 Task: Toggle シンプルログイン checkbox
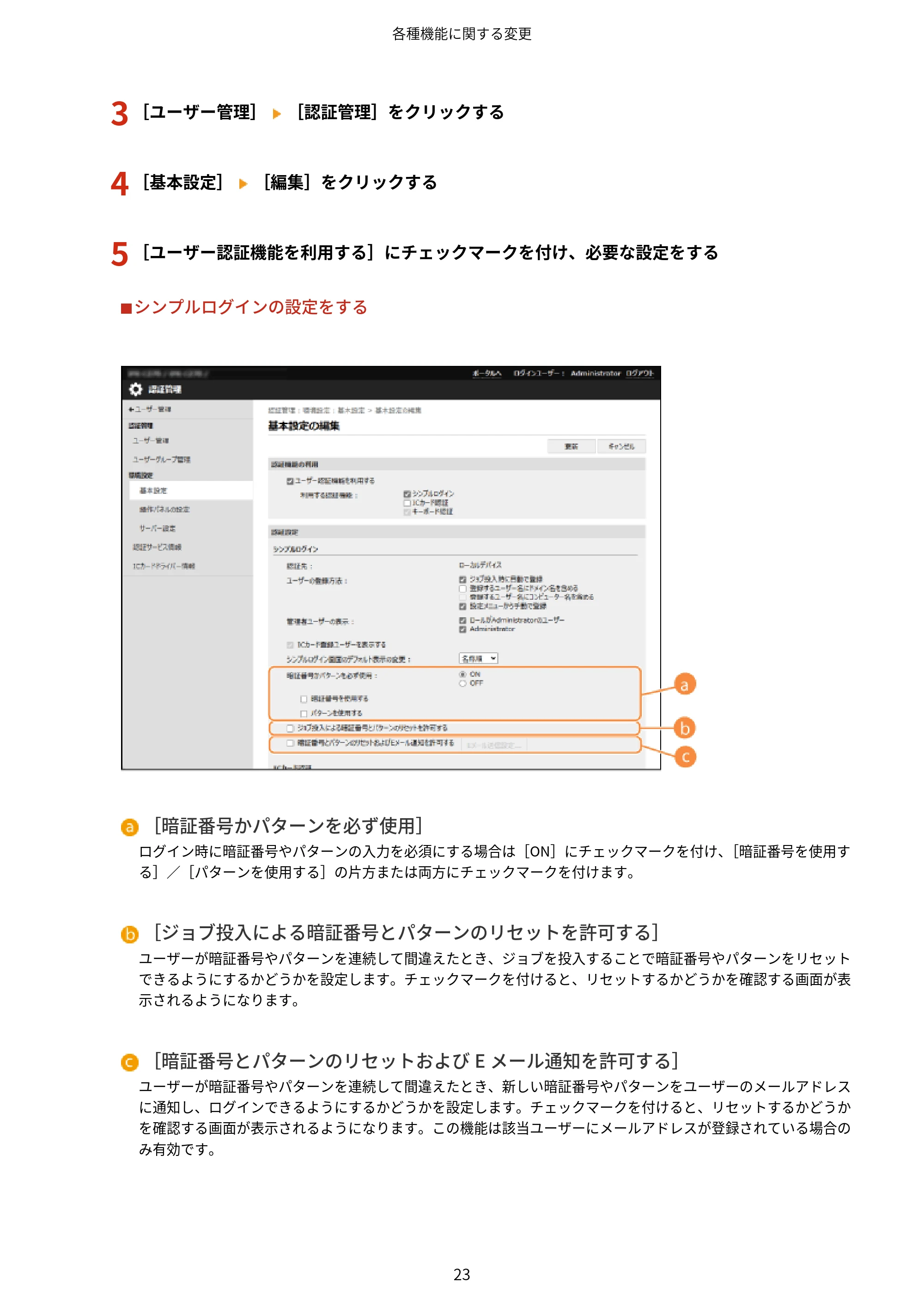(407, 494)
